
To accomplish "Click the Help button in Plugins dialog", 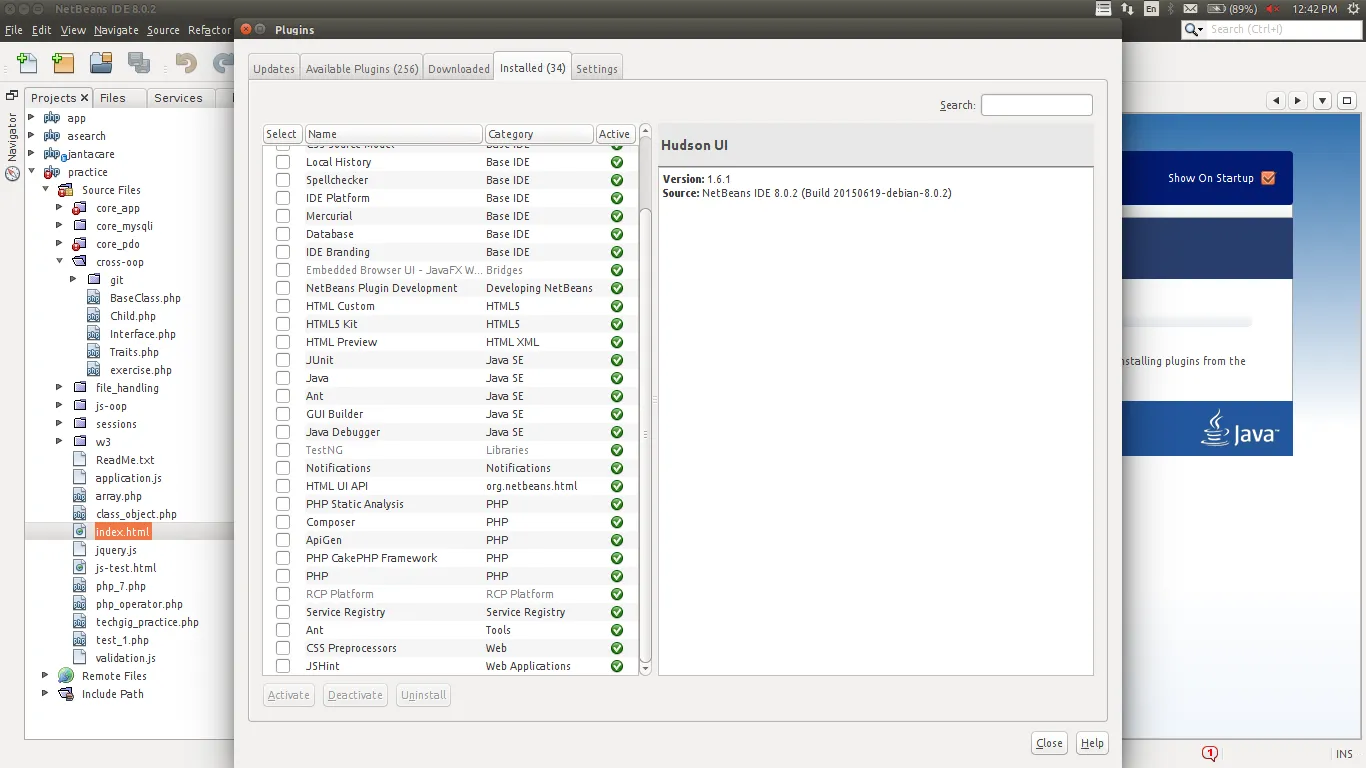I will point(1092,743).
